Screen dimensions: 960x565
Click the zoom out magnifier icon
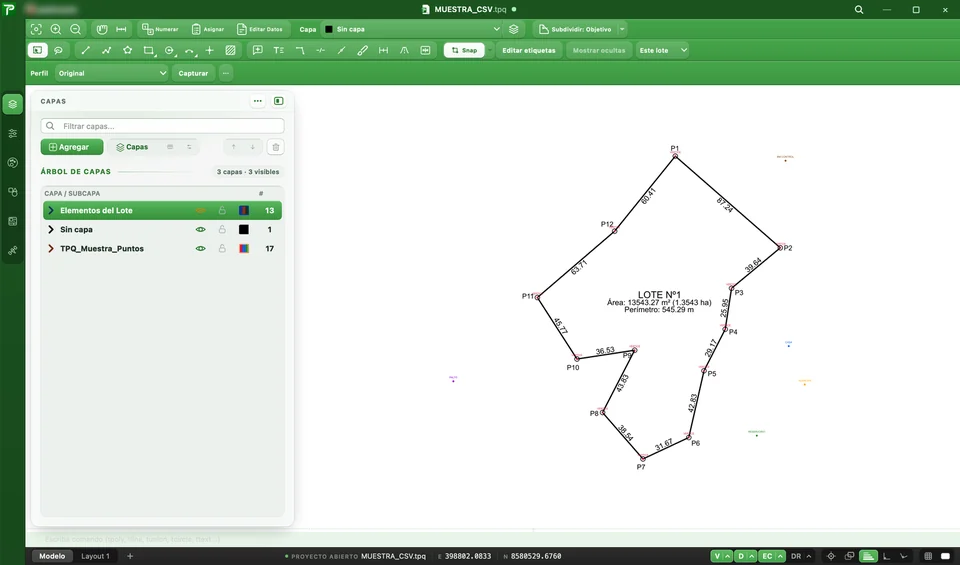75,29
